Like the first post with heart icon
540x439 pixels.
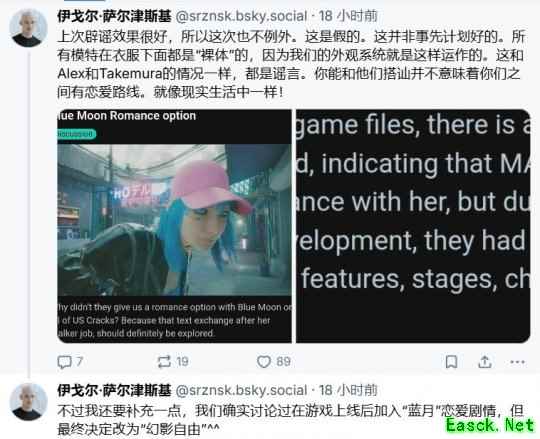(264, 362)
